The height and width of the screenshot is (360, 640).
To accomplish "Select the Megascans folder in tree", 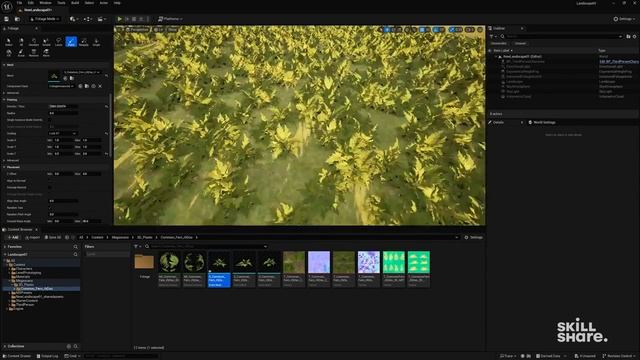I will (x=24, y=281).
